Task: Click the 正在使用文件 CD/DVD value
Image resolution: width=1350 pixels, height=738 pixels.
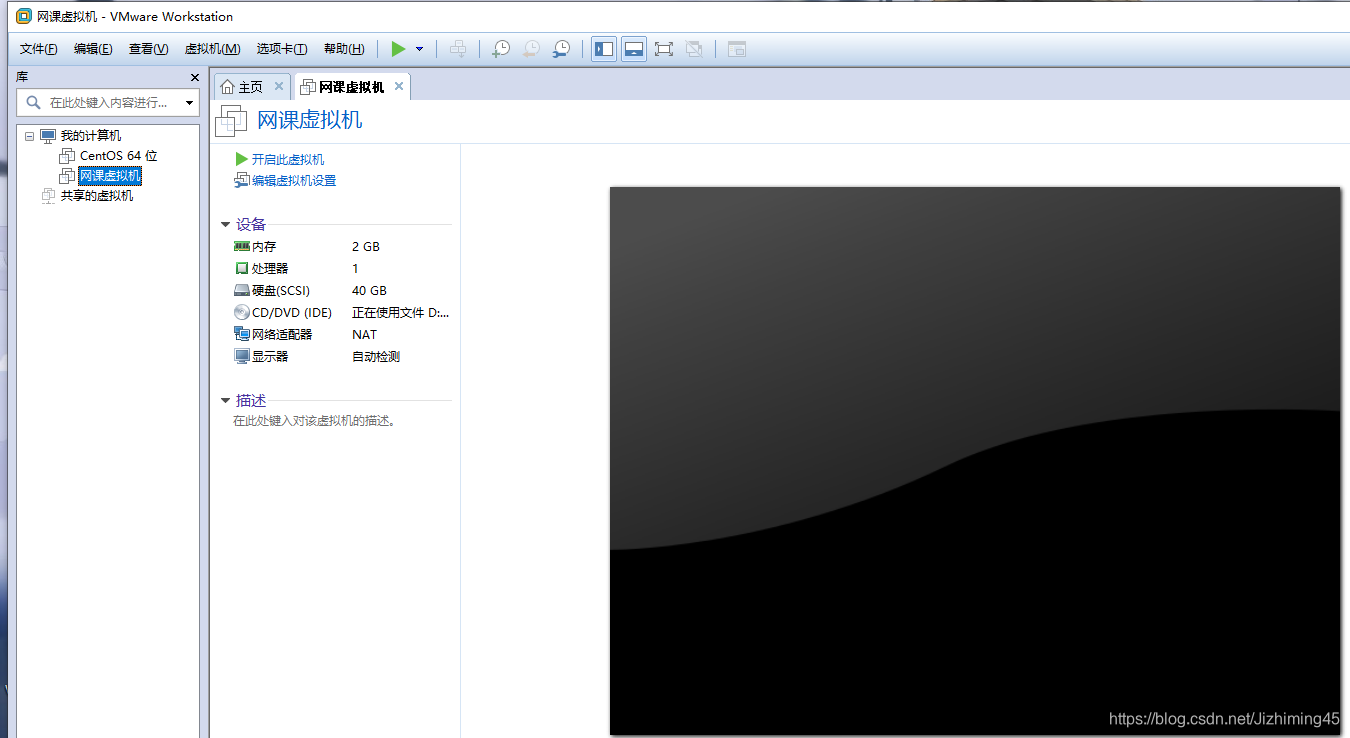Action: (x=401, y=313)
